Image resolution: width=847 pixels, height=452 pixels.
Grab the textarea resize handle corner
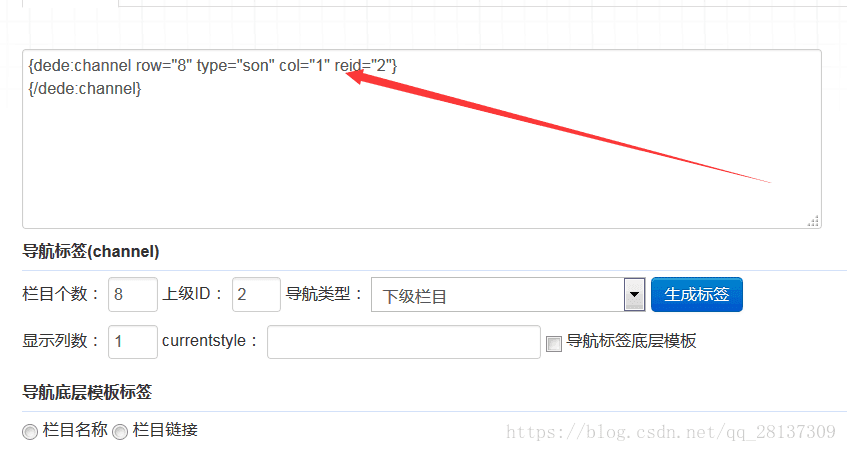(x=813, y=221)
